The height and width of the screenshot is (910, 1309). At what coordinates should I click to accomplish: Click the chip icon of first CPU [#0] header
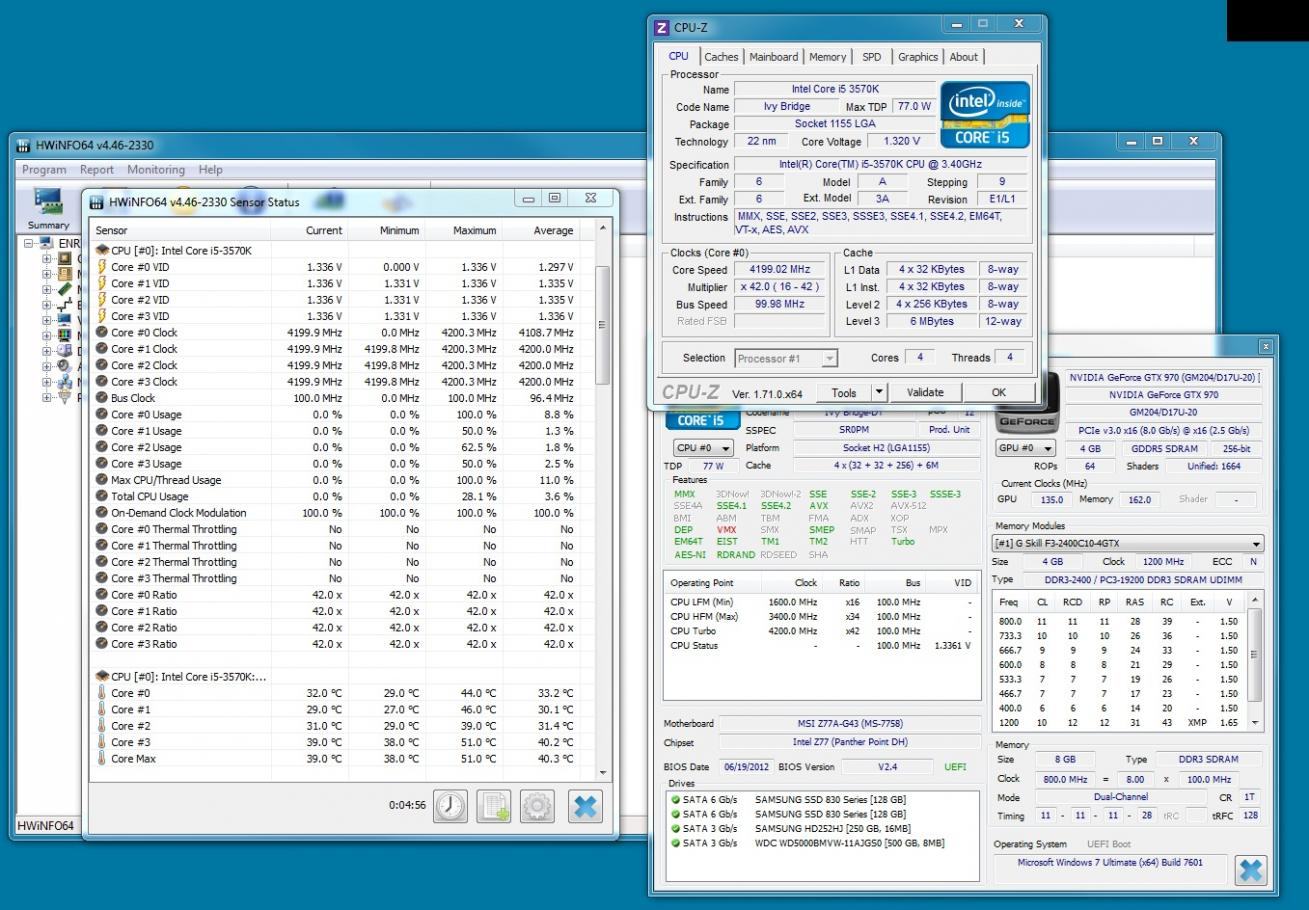coord(101,250)
